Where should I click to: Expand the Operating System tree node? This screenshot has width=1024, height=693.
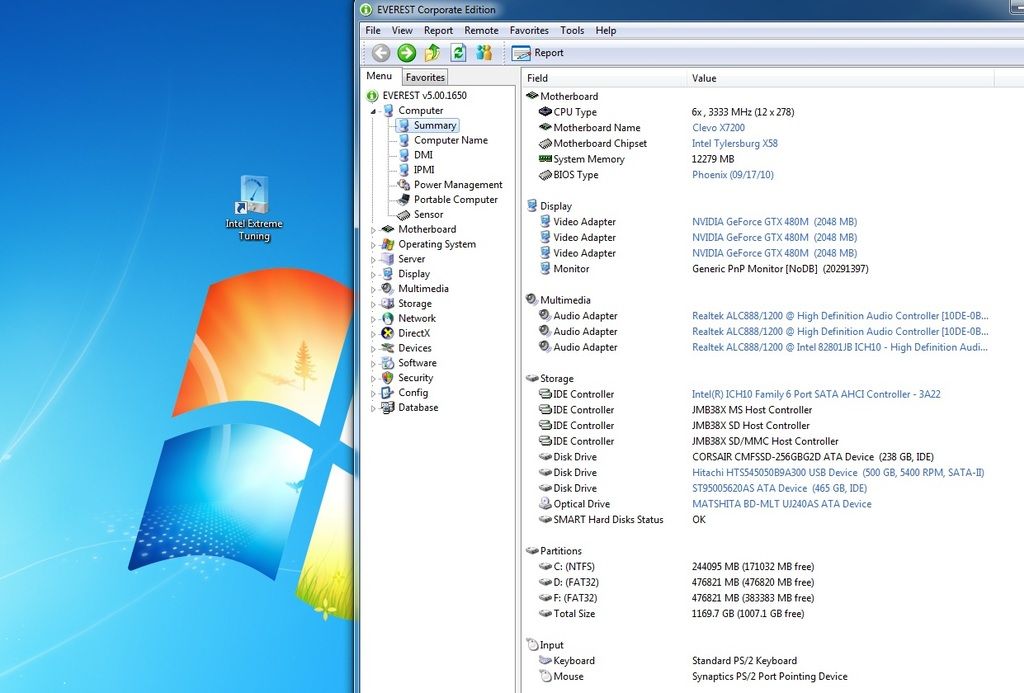(x=374, y=245)
